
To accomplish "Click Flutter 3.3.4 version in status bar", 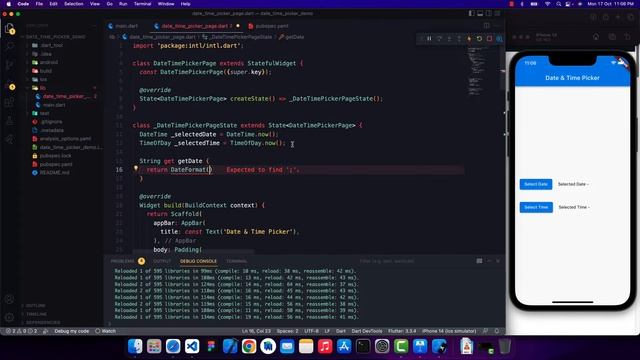I will click(402, 331).
